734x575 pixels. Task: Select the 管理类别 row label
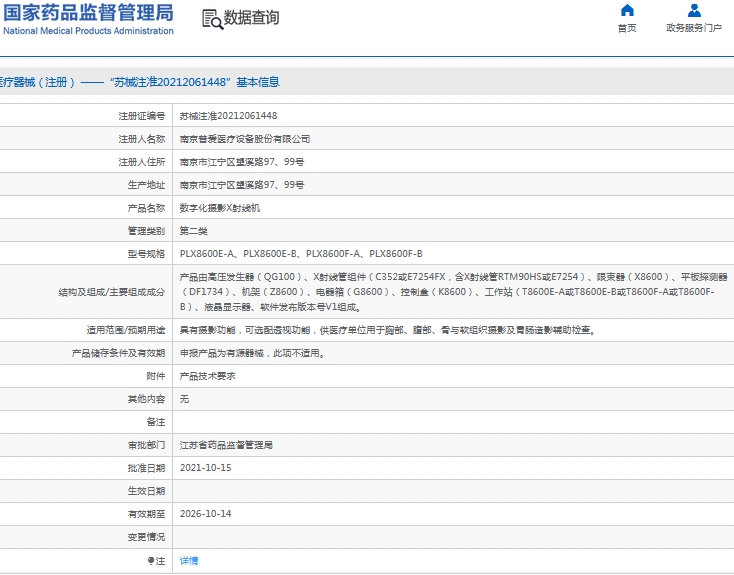[147, 230]
